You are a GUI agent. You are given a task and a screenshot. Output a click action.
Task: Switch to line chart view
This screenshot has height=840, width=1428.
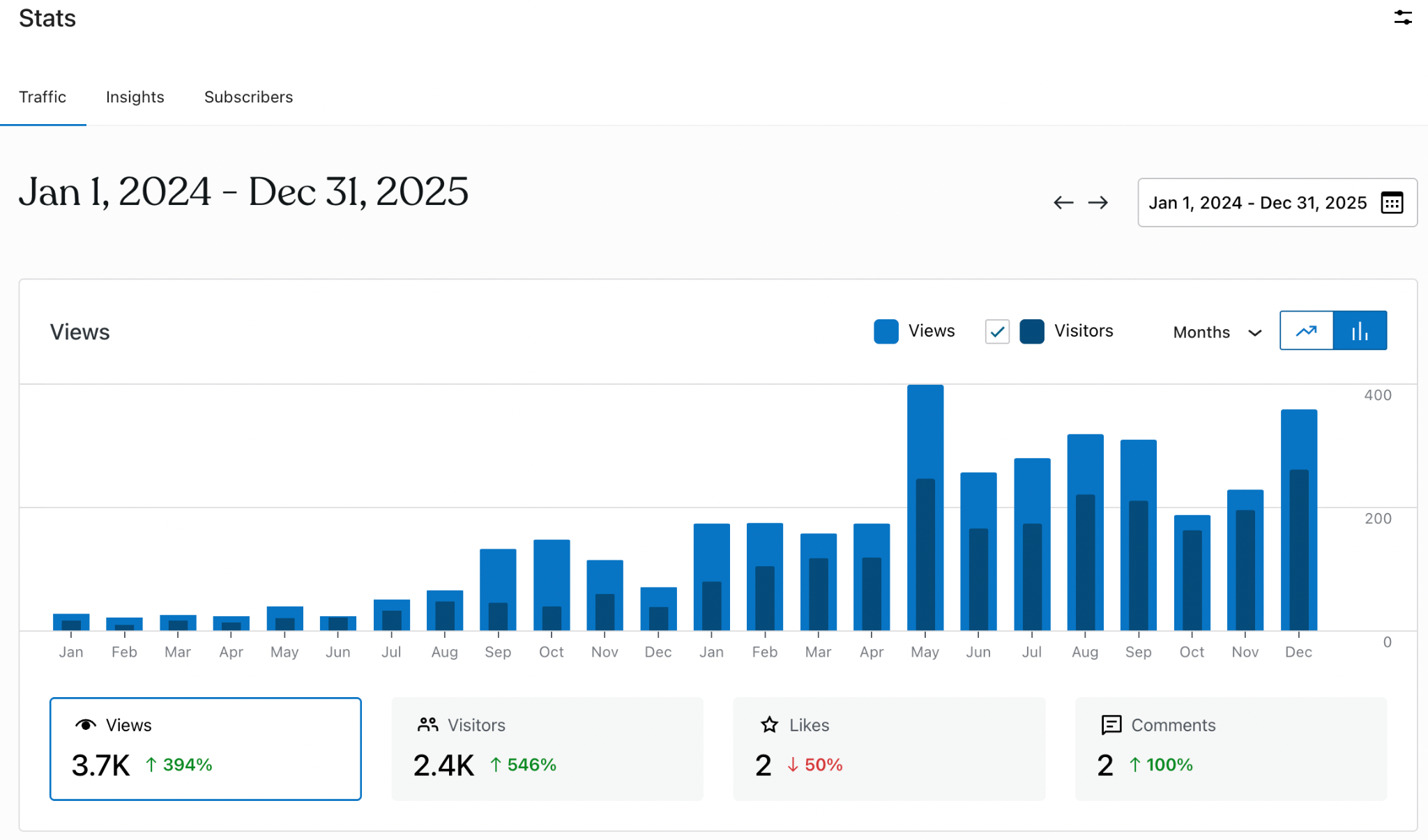pos(1306,330)
